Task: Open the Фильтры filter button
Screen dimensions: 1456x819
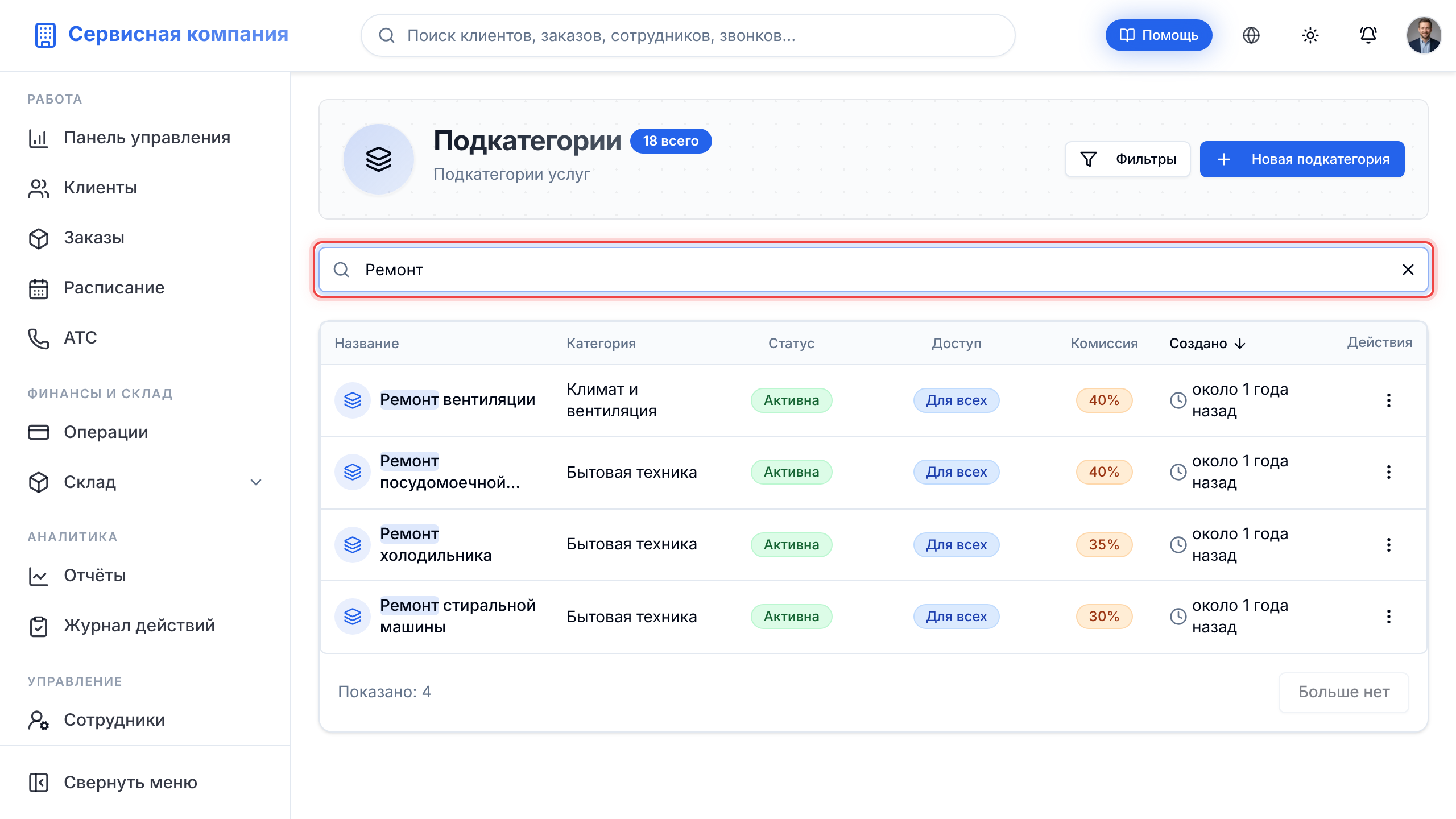Action: (x=1127, y=159)
